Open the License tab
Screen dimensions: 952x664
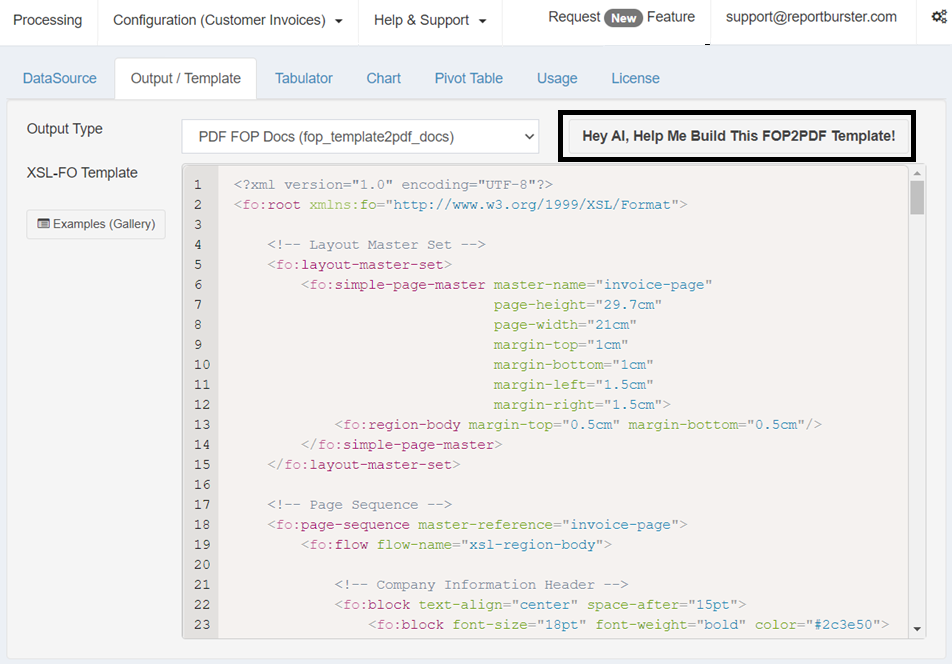click(x=635, y=78)
